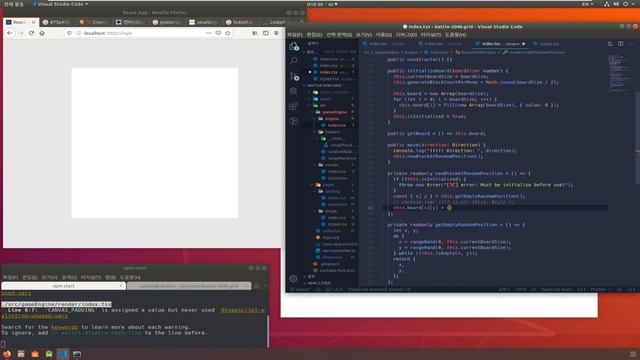Click the split editor icon in VS Code
The width and height of the screenshot is (640, 360).
[620, 44]
